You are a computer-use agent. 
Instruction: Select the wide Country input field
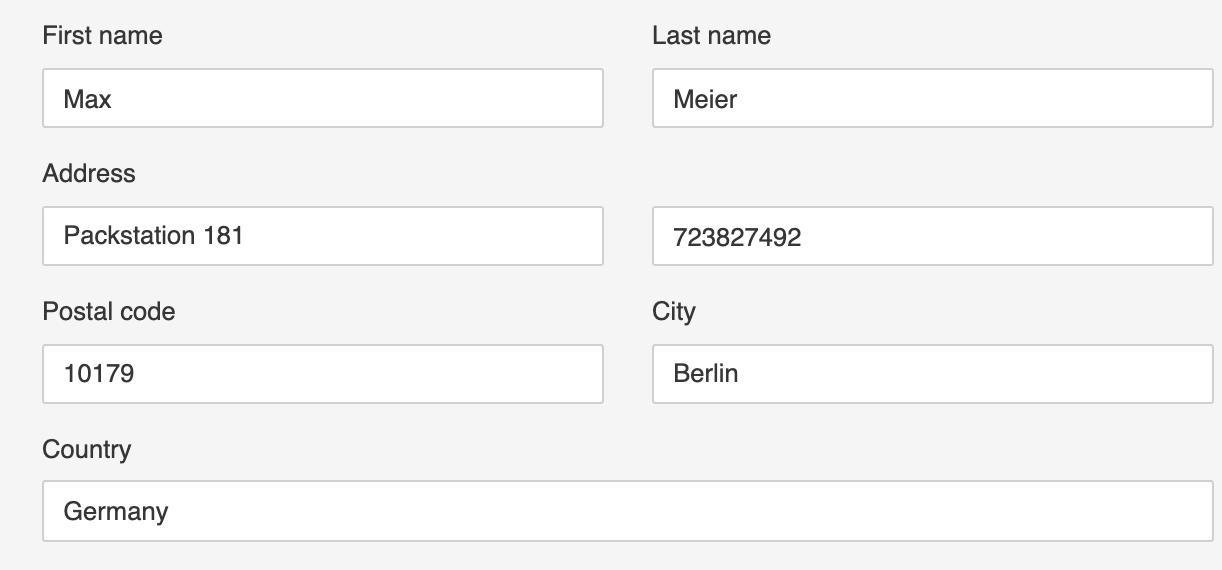click(x=628, y=511)
